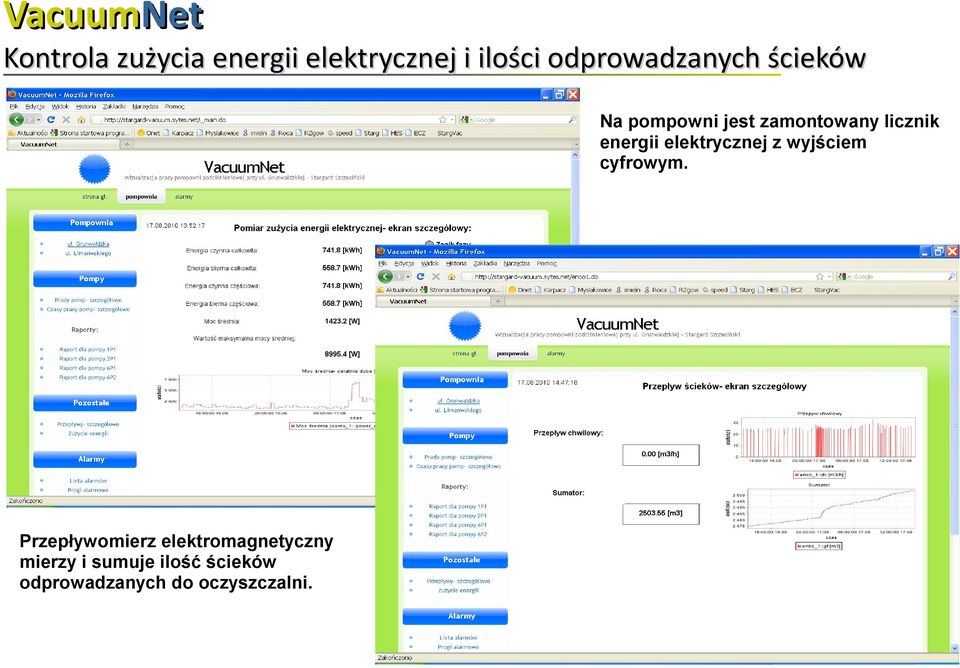This screenshot has height=668, width=960.
Task: Click Pozostałe header button in the flow window
Action: coord(455,560)
